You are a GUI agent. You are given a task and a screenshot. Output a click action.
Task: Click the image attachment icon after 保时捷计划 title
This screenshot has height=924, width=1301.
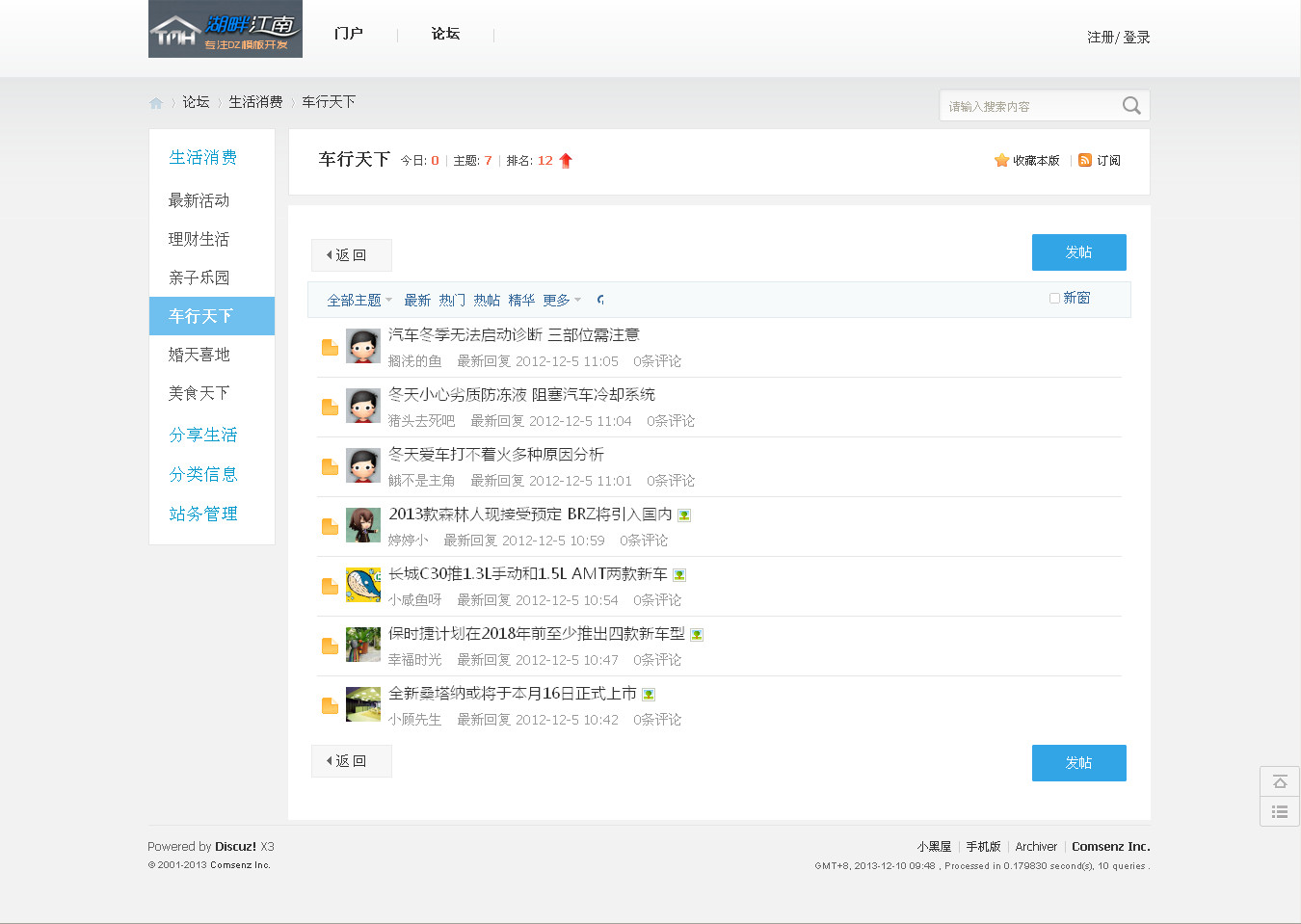(x=697, y=635)
